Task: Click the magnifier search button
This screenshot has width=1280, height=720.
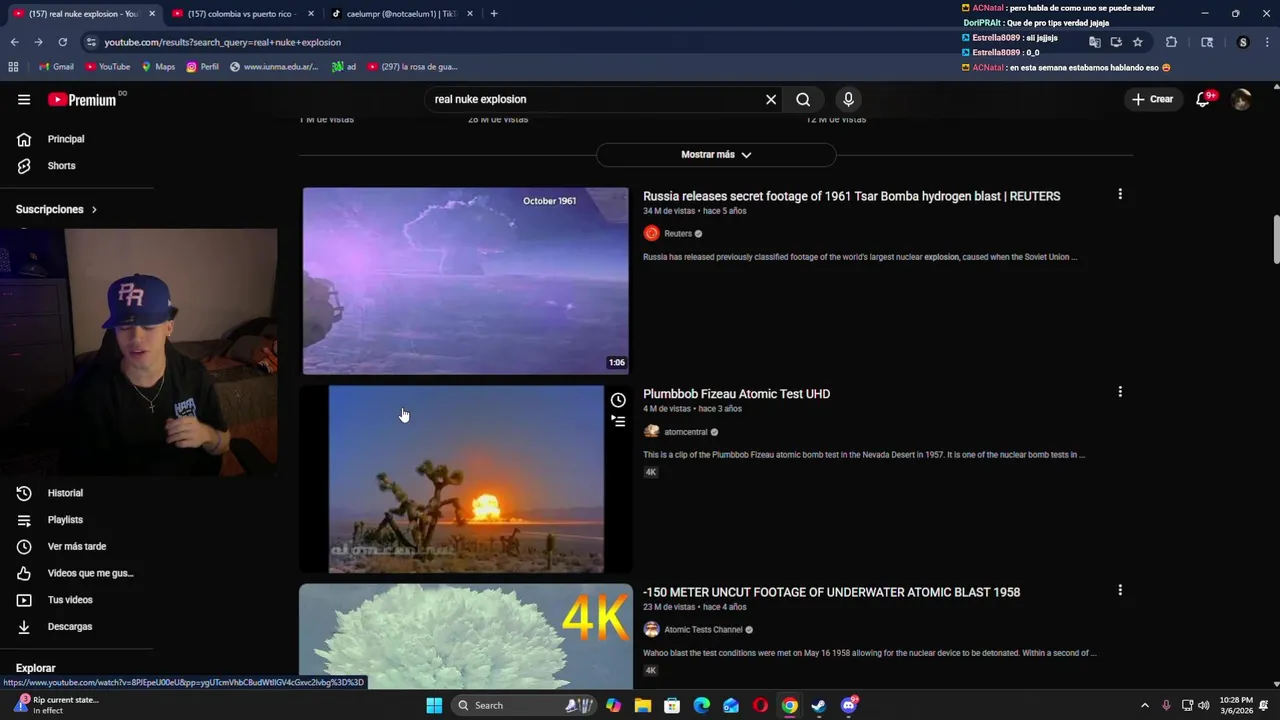Action: [803, 99]
